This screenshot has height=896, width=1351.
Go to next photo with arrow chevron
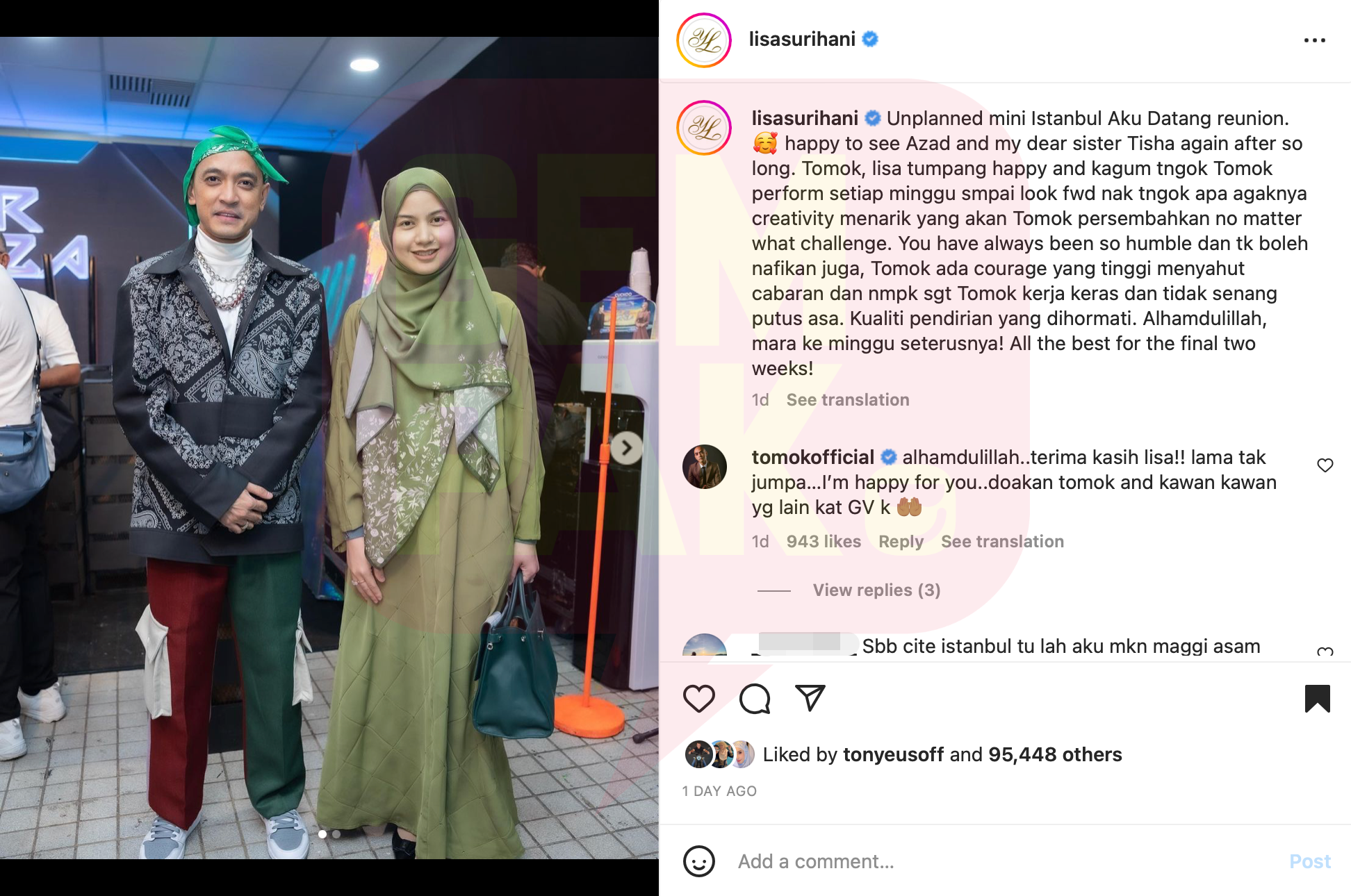pos(626,449)
